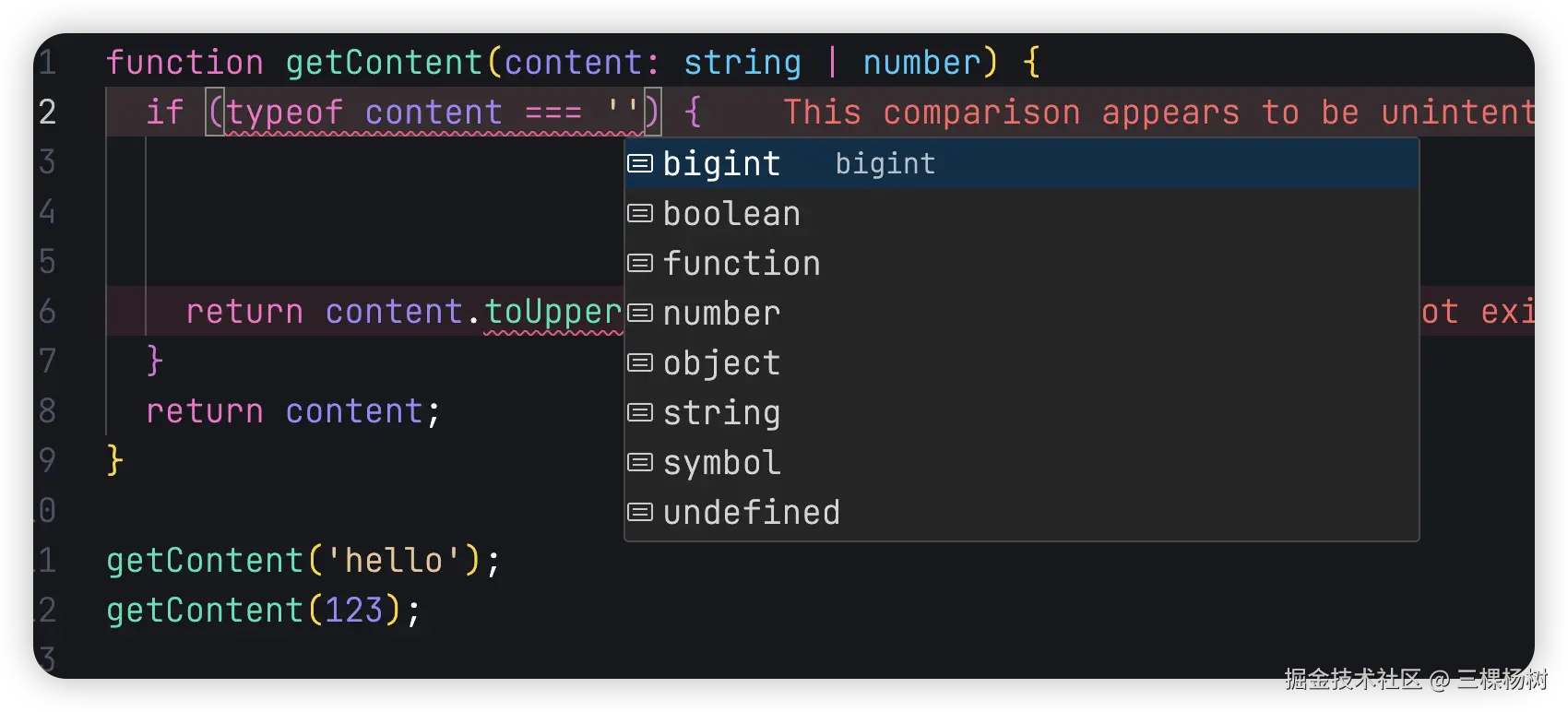Choose number from the suggestion list
This screenshot has height=712, width=1568.
(721, 314)
